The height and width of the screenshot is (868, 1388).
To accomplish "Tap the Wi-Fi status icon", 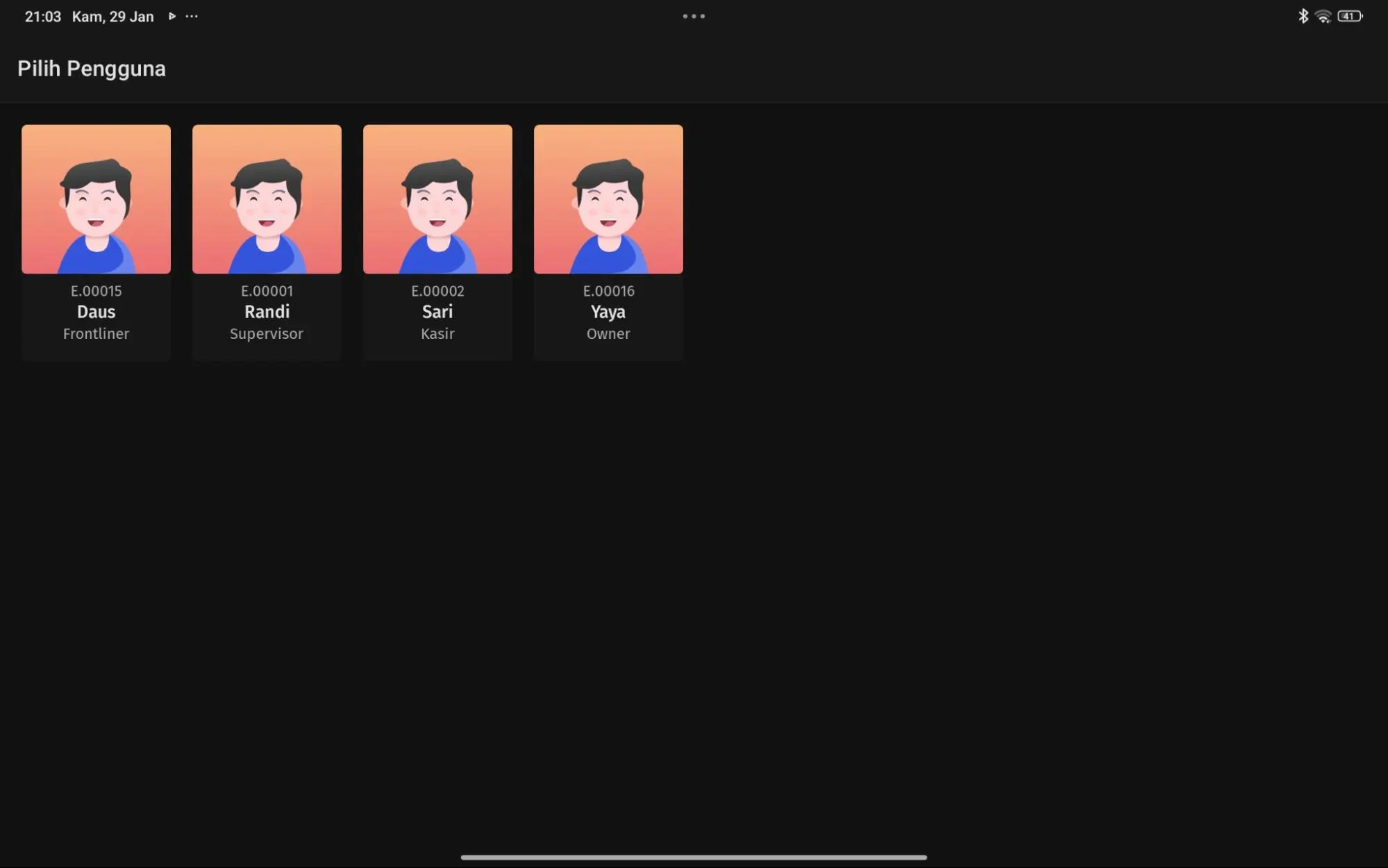I will pyautogui.click(x=1323, y=16).
